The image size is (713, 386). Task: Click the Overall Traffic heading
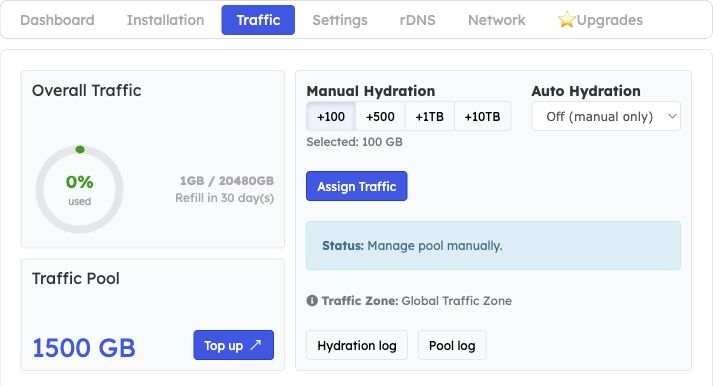pyautogui.click(x=86, y=90)
